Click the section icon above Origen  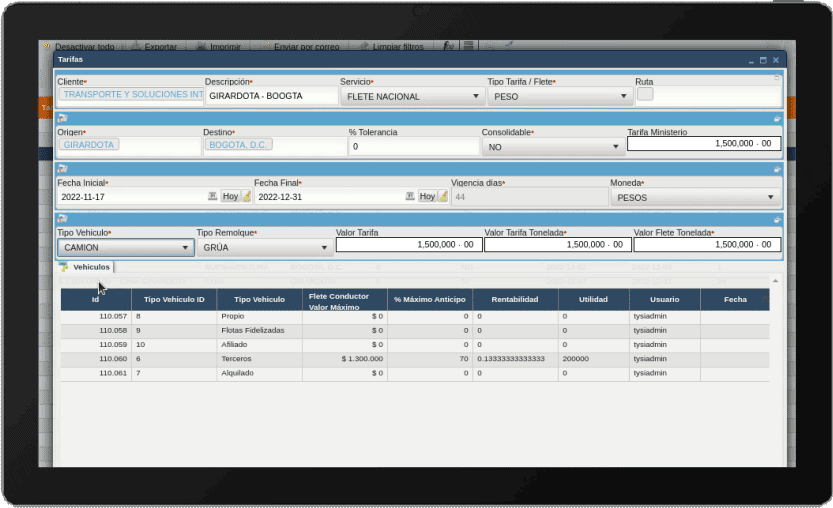(x=62, y=118)
